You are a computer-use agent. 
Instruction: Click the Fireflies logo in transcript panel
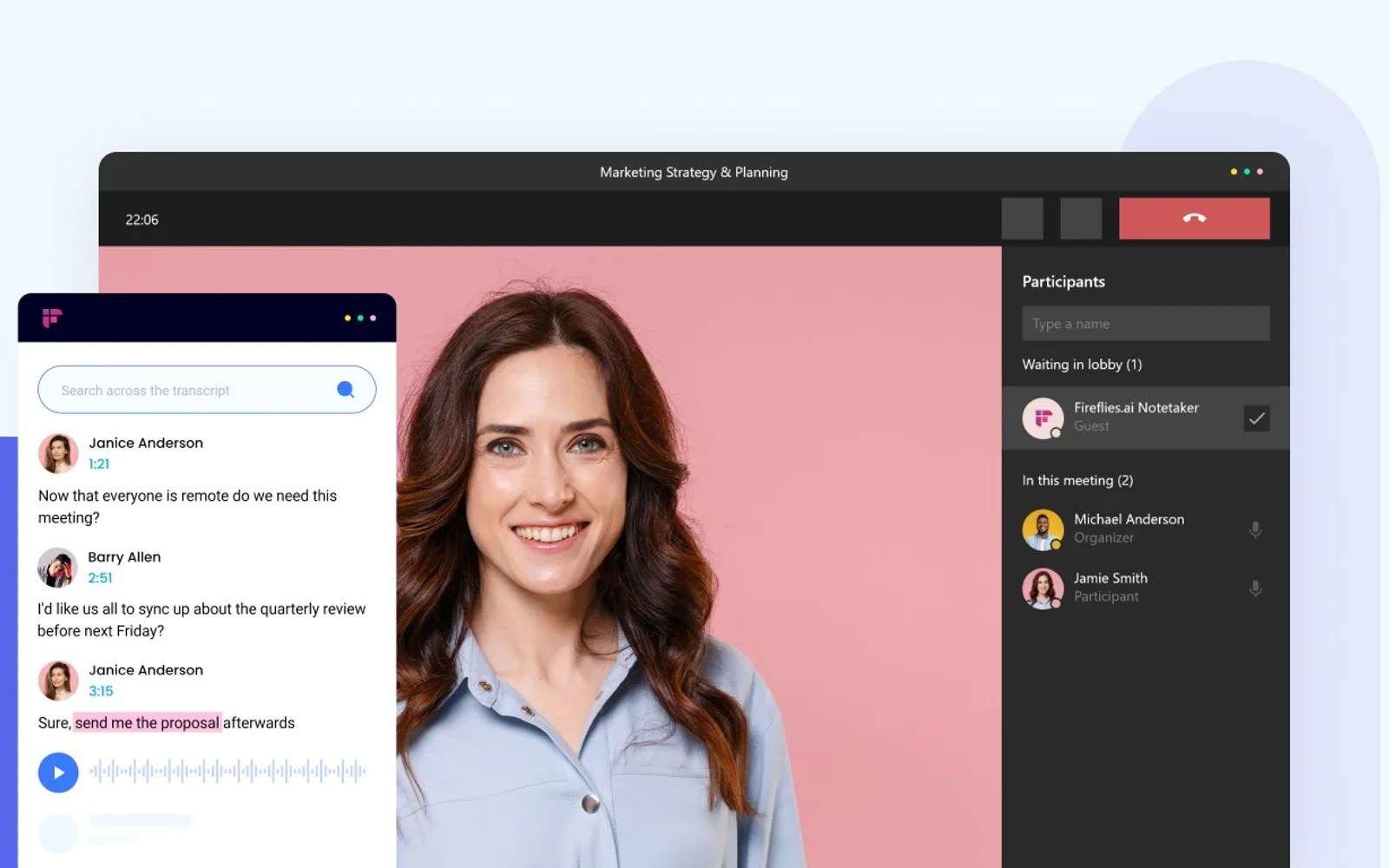click(x=52, y=318)
